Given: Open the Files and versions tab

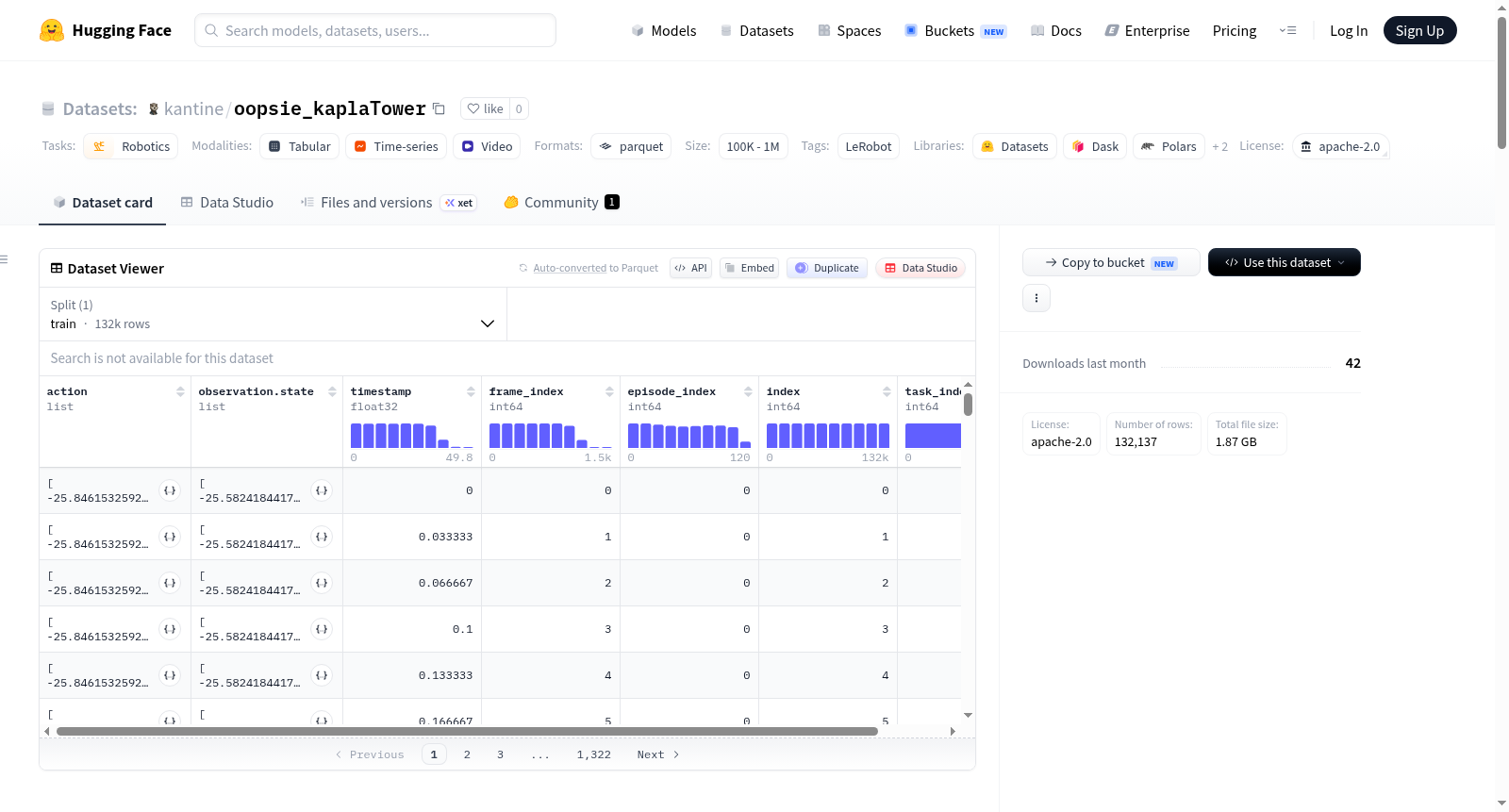Looking at the screenshot, I should click(x=389, y=203).
